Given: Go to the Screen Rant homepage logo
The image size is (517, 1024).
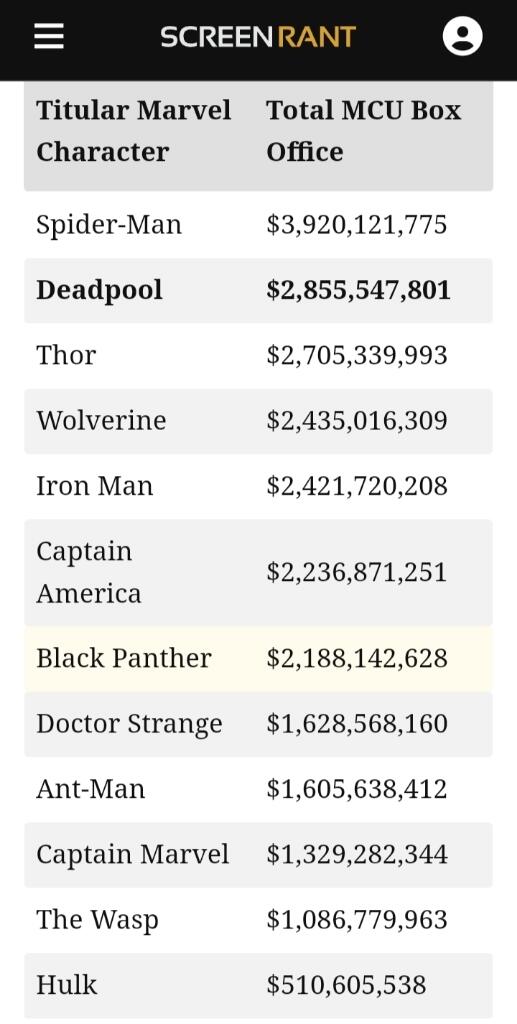Looking at the screenshot, I should click(x=258, y=37).
